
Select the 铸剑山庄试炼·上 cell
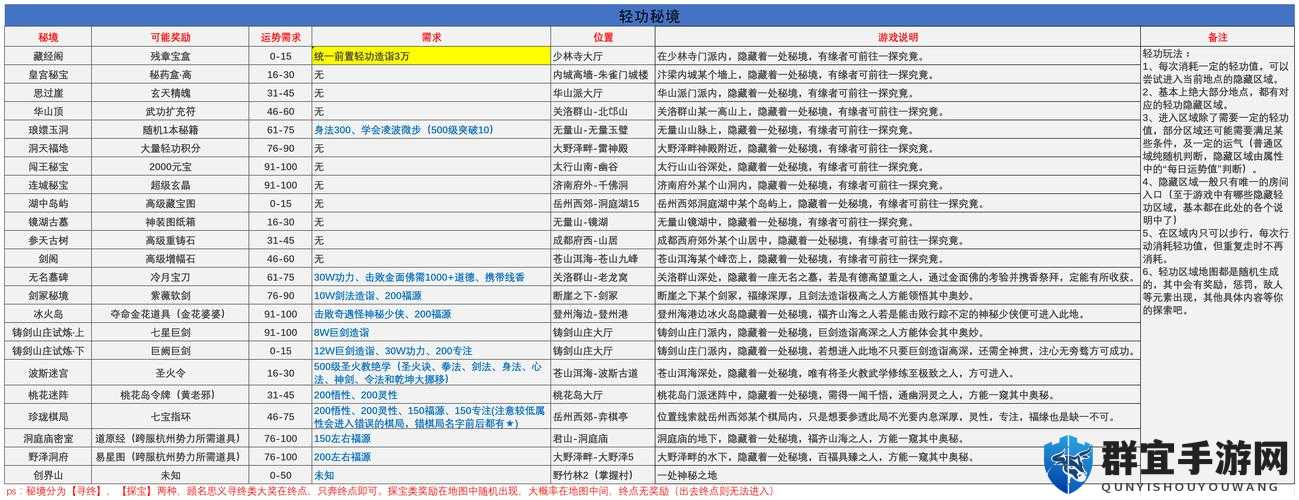click(49, 333)
